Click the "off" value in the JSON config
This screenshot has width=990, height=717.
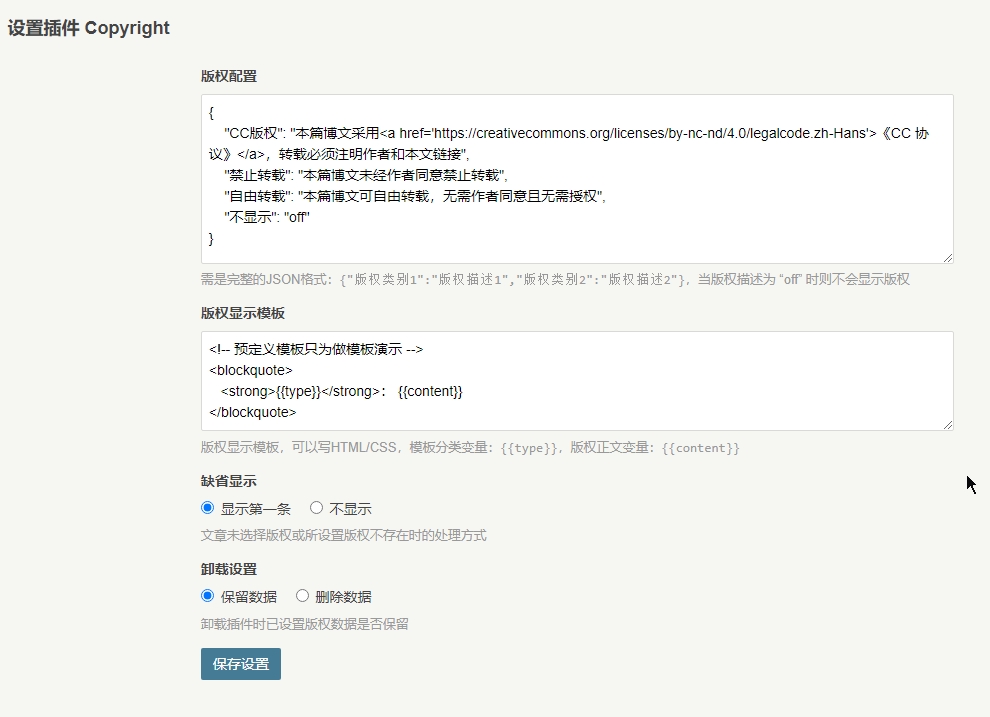(x=297, y=217)
